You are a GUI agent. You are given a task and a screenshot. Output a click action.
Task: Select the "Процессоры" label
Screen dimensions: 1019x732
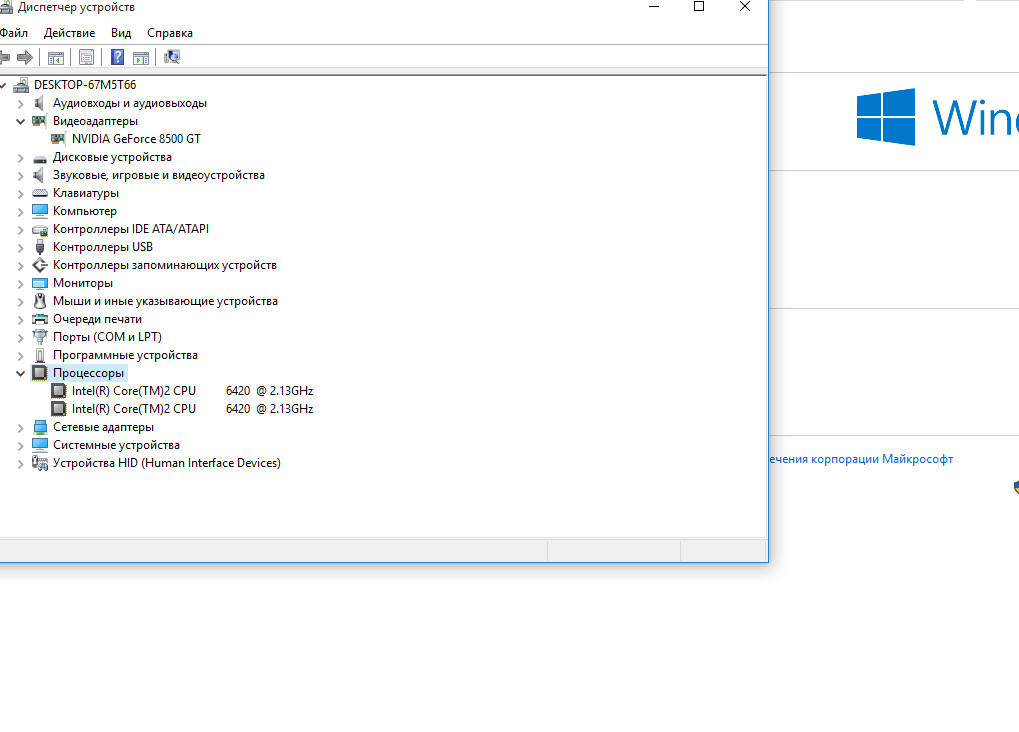coord(88,373)
